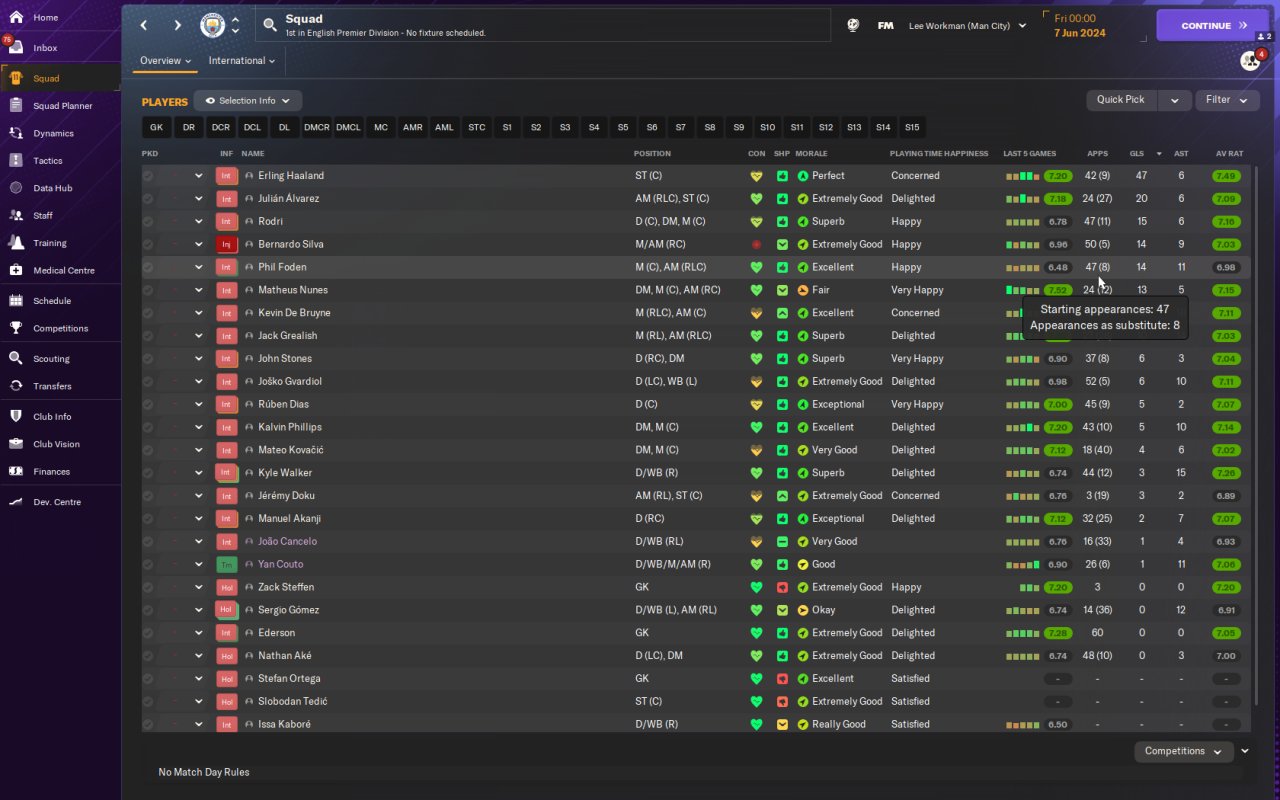Open the arrow beside Quick Pick
1280x800 pixels.
(x=1175, y=100)
